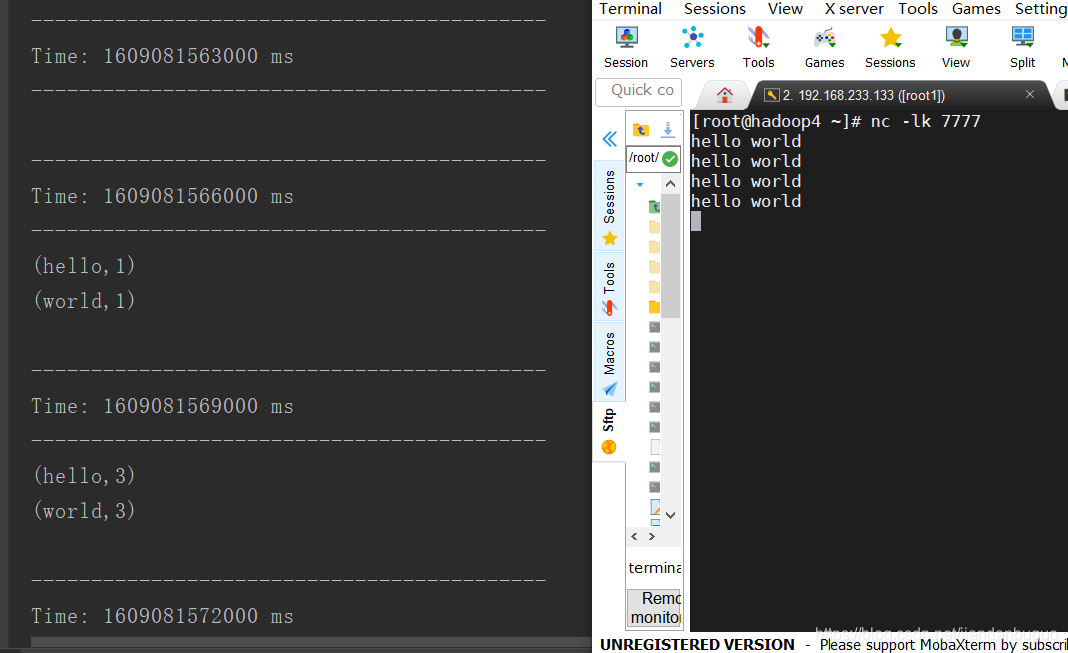Image resolution: width=1068 pixels, height=653 pixels.
Task: Click the Quick connect input field
Action: point(639,91)
